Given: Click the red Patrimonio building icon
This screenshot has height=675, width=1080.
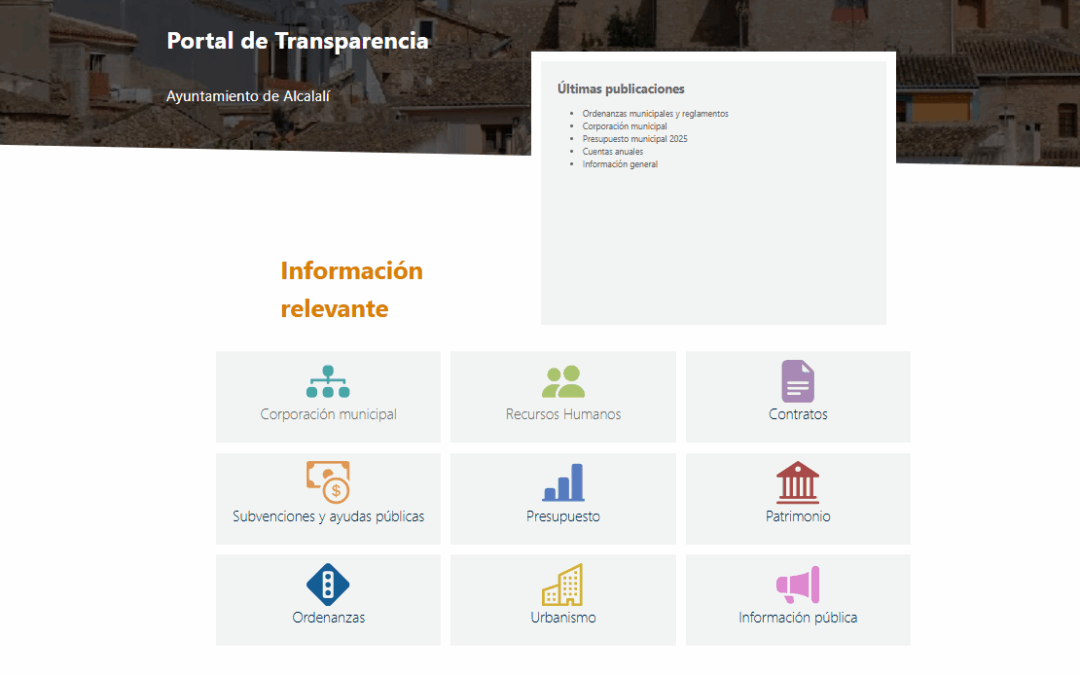Looking at the screenshot, I should pos(798,482).
